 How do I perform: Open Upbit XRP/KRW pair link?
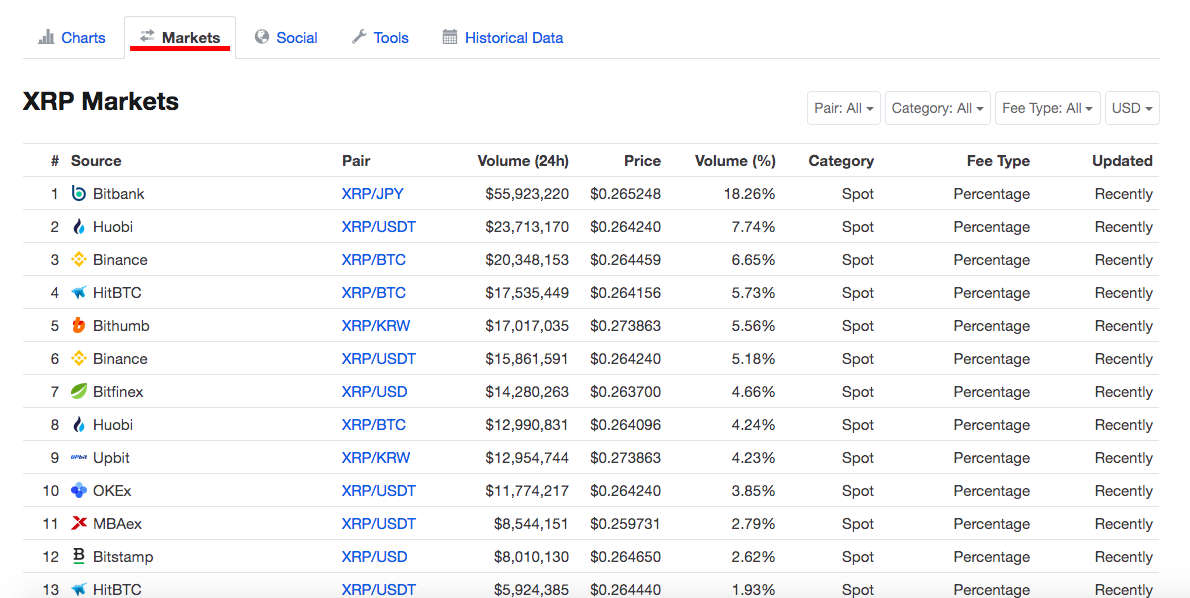coord(376,458)
